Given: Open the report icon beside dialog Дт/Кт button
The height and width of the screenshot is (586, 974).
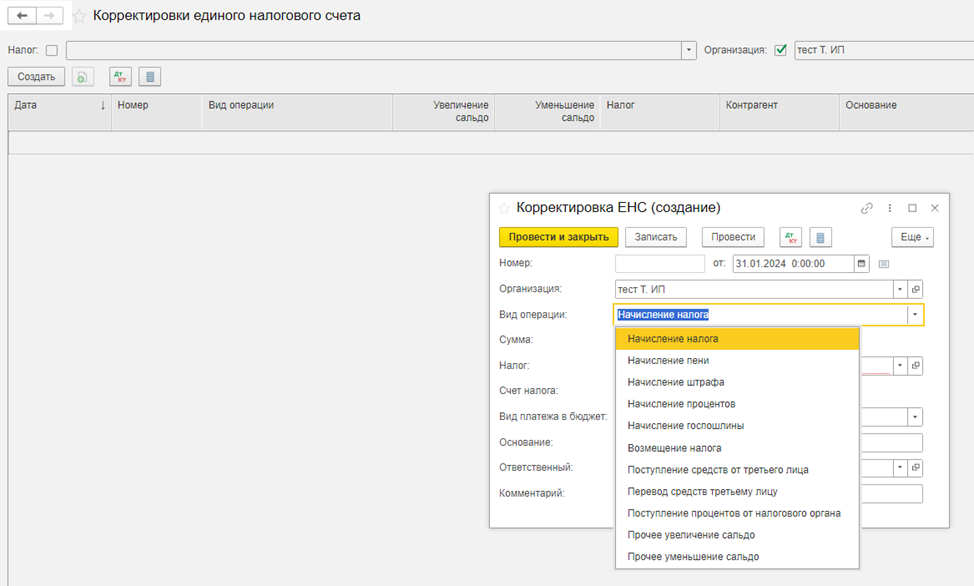Looking at the screenshot, I should [x=820, y=237].
